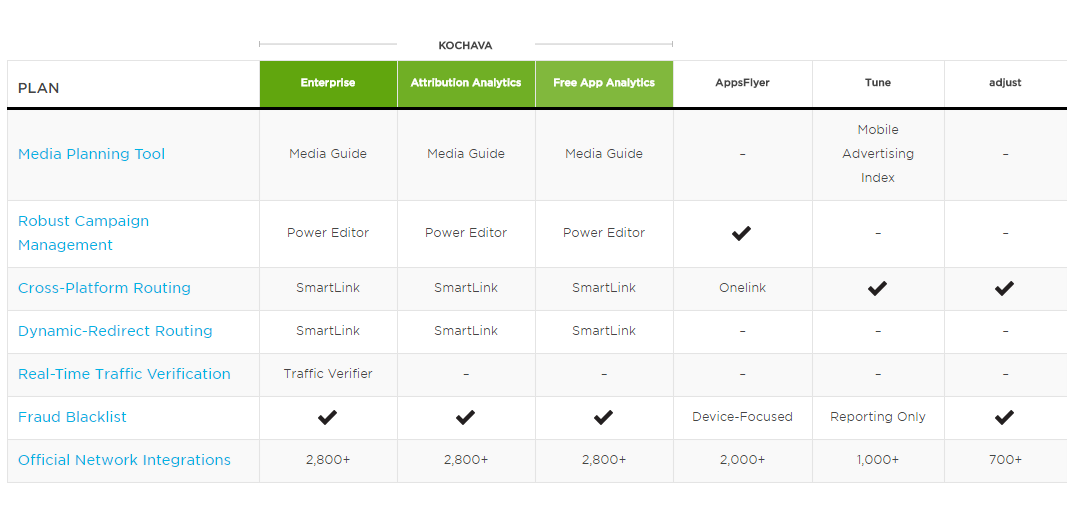Image resolution: width=1075 pixels, height=514 pixels.
Task: Click the Tune column header
Action: click(878, 83)
